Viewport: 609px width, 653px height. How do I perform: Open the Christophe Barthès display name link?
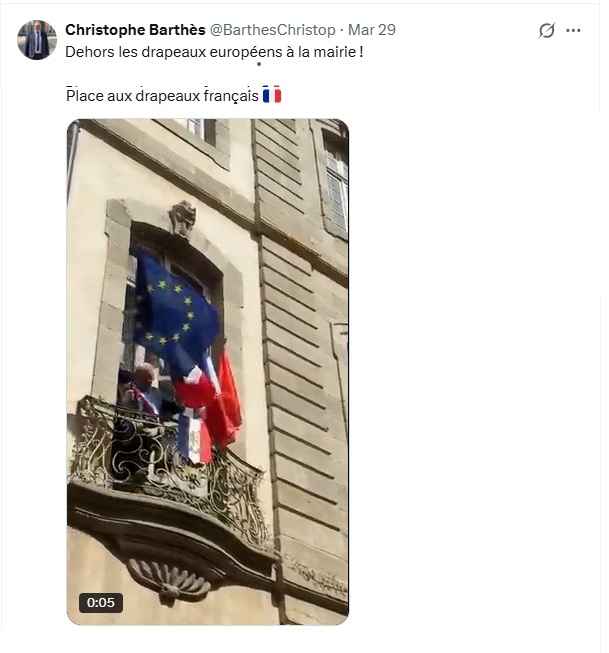coord(135,30)
